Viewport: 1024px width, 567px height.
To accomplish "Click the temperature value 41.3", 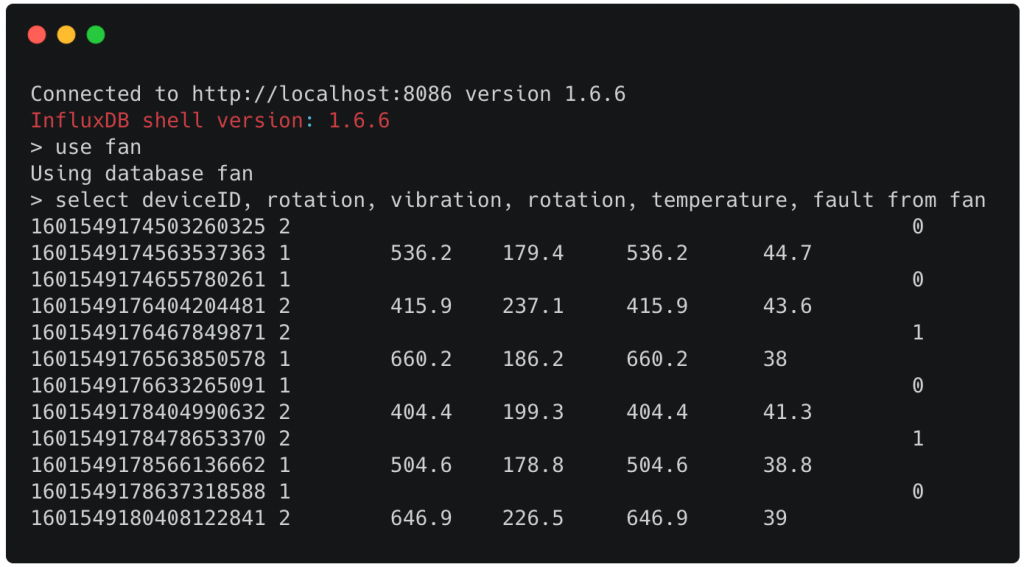I will [x=787, y=412].
